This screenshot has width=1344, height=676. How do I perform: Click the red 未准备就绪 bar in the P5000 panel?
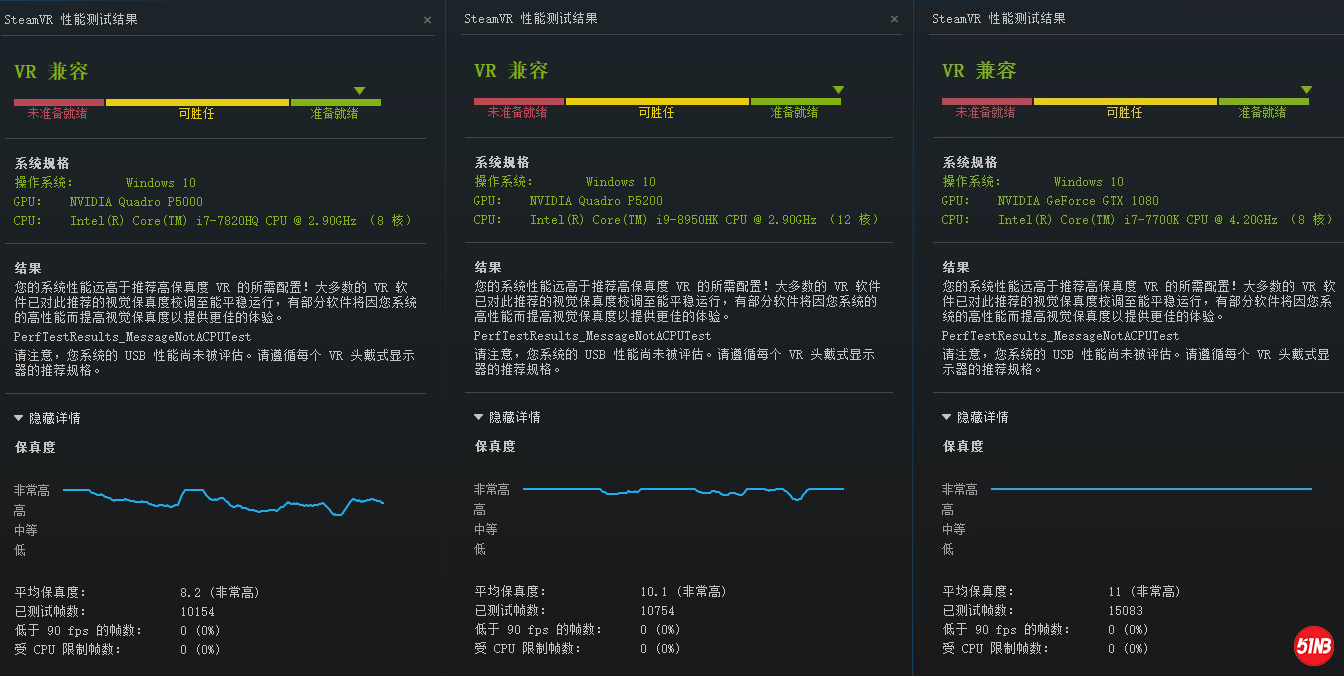(59, 102)
